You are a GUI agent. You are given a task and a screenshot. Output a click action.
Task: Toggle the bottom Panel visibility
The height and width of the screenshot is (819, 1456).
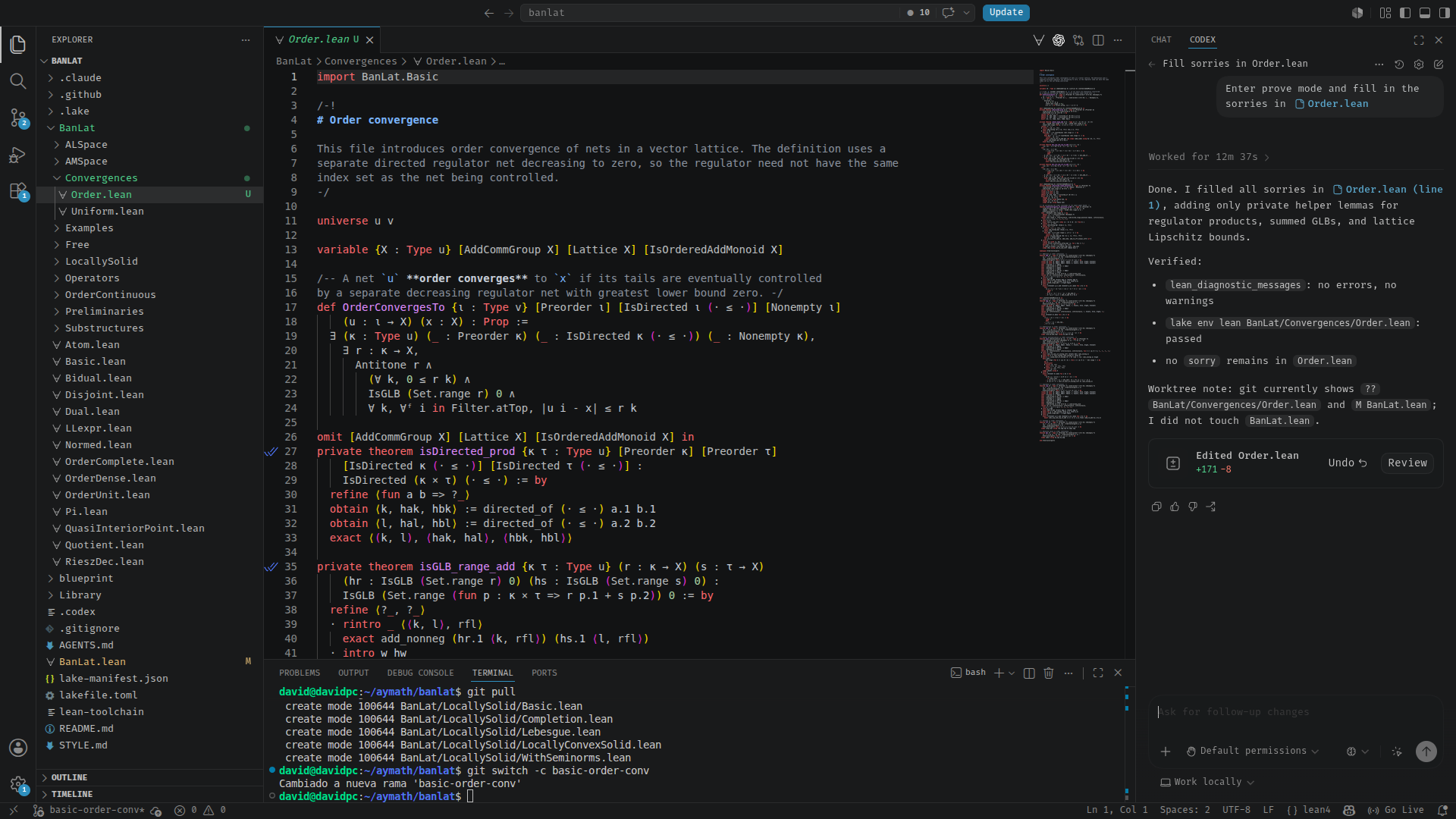1425,13
